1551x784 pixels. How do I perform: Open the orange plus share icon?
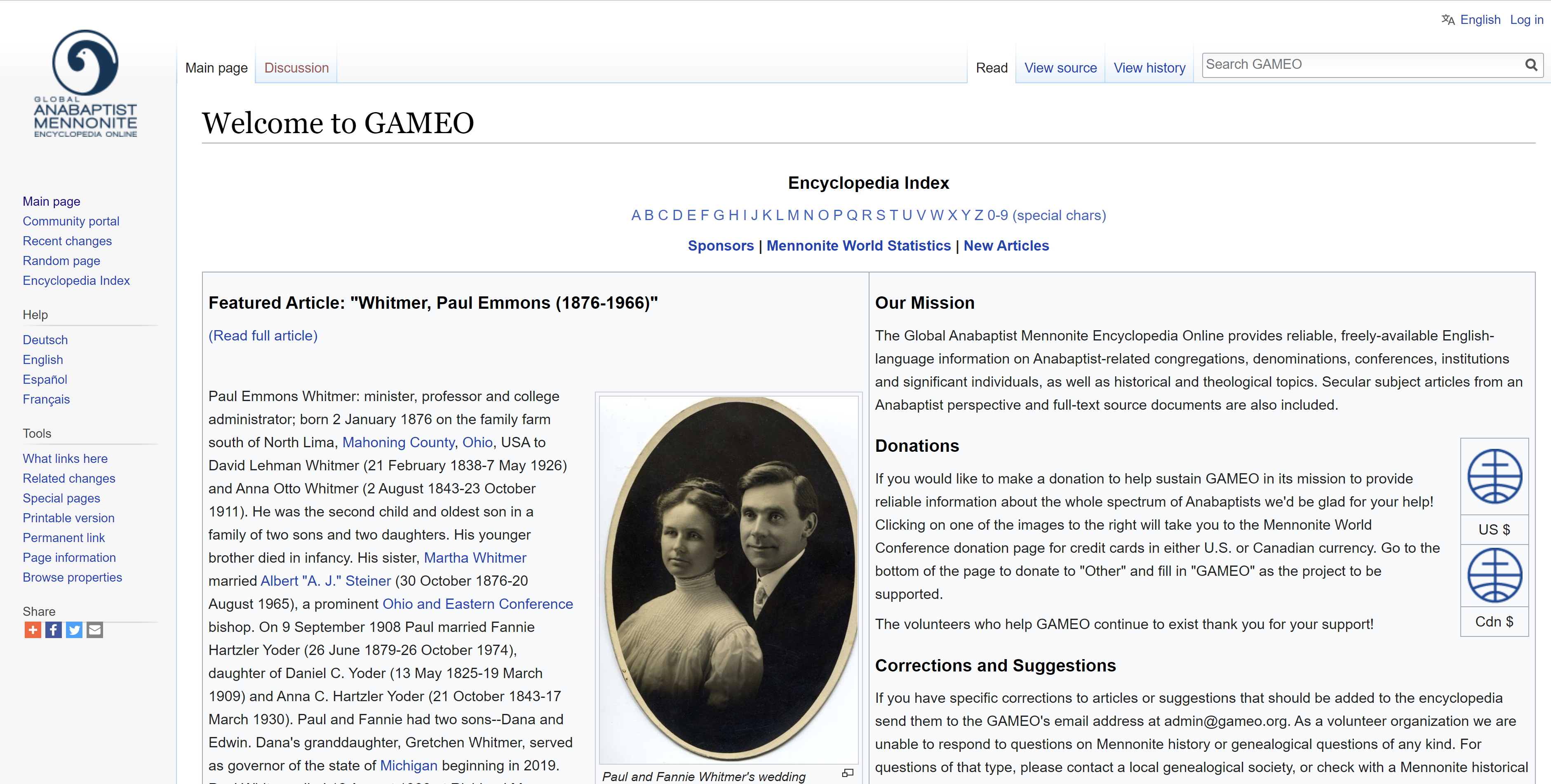33,630
